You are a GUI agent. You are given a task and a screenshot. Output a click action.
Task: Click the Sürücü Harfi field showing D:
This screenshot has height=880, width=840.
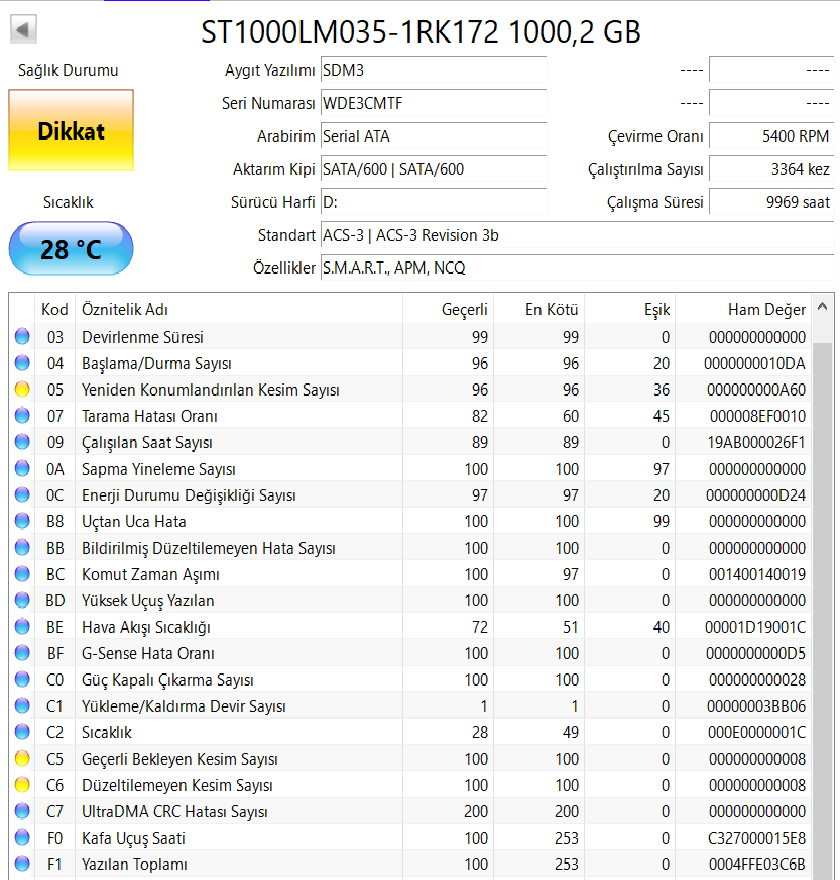coord(434,202)
